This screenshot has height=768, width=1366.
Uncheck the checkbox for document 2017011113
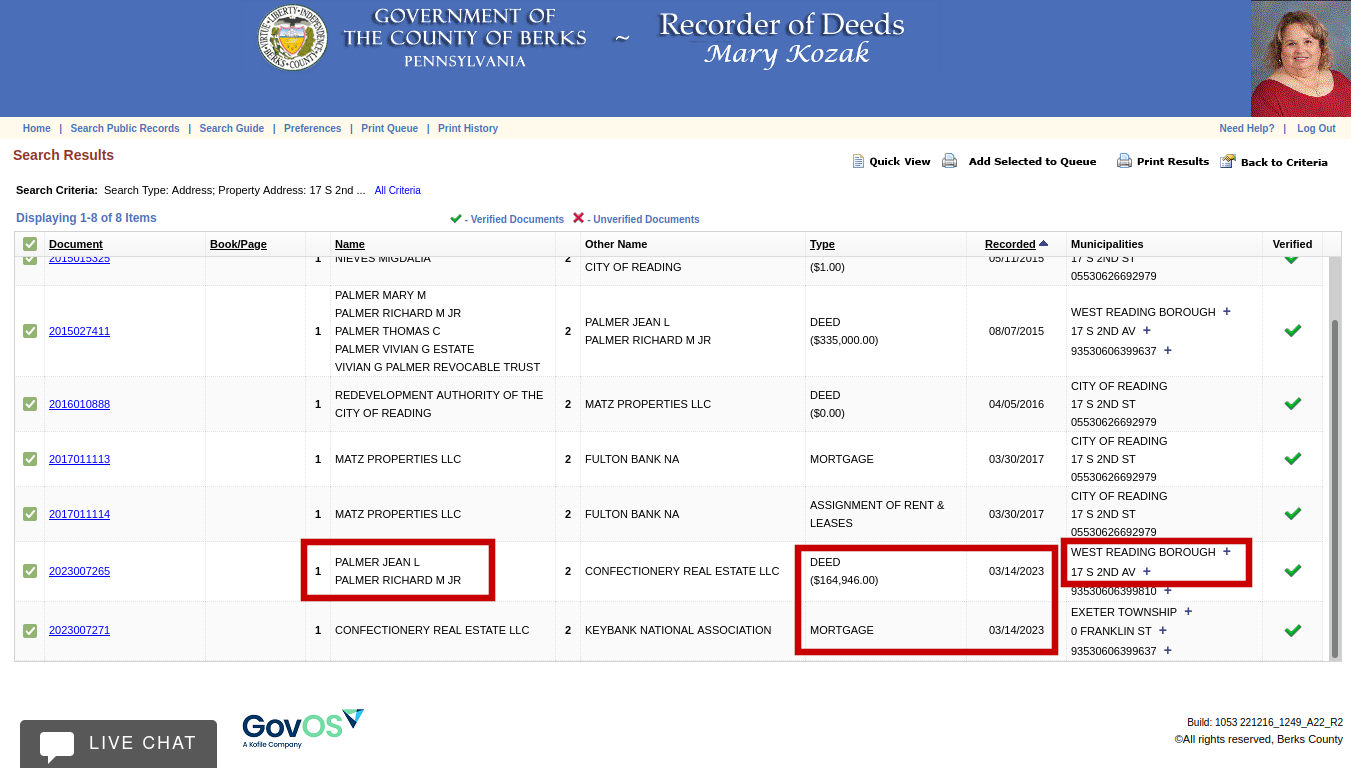tap(30, 459)
